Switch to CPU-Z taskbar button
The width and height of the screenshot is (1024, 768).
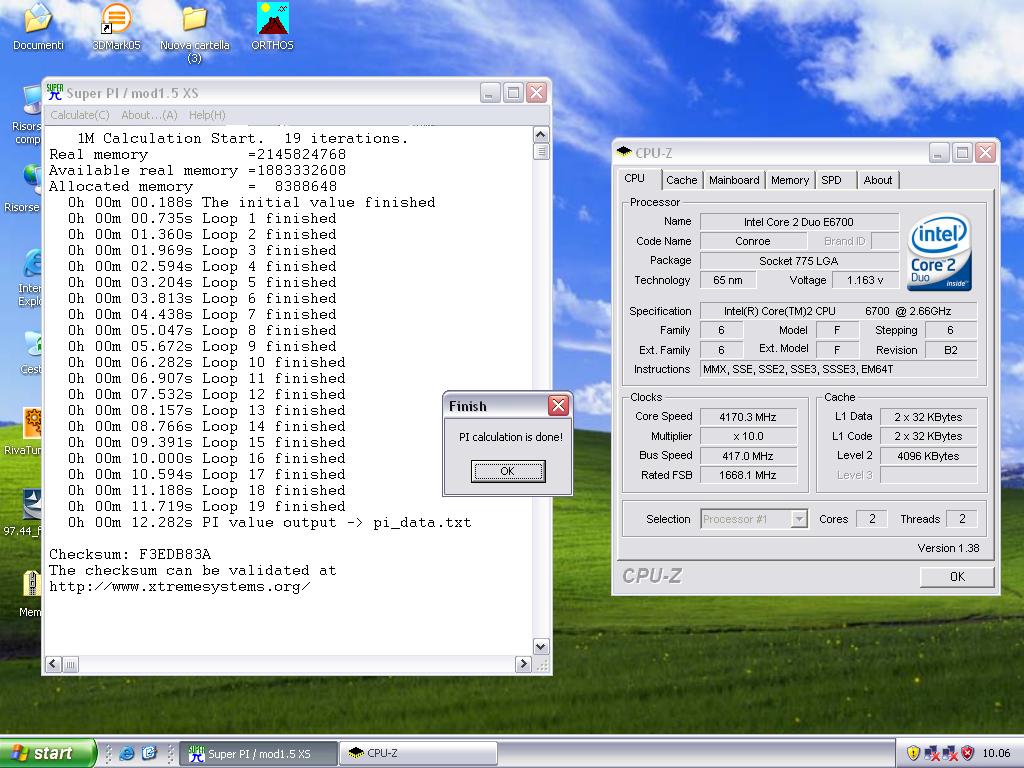pos(418,754)
